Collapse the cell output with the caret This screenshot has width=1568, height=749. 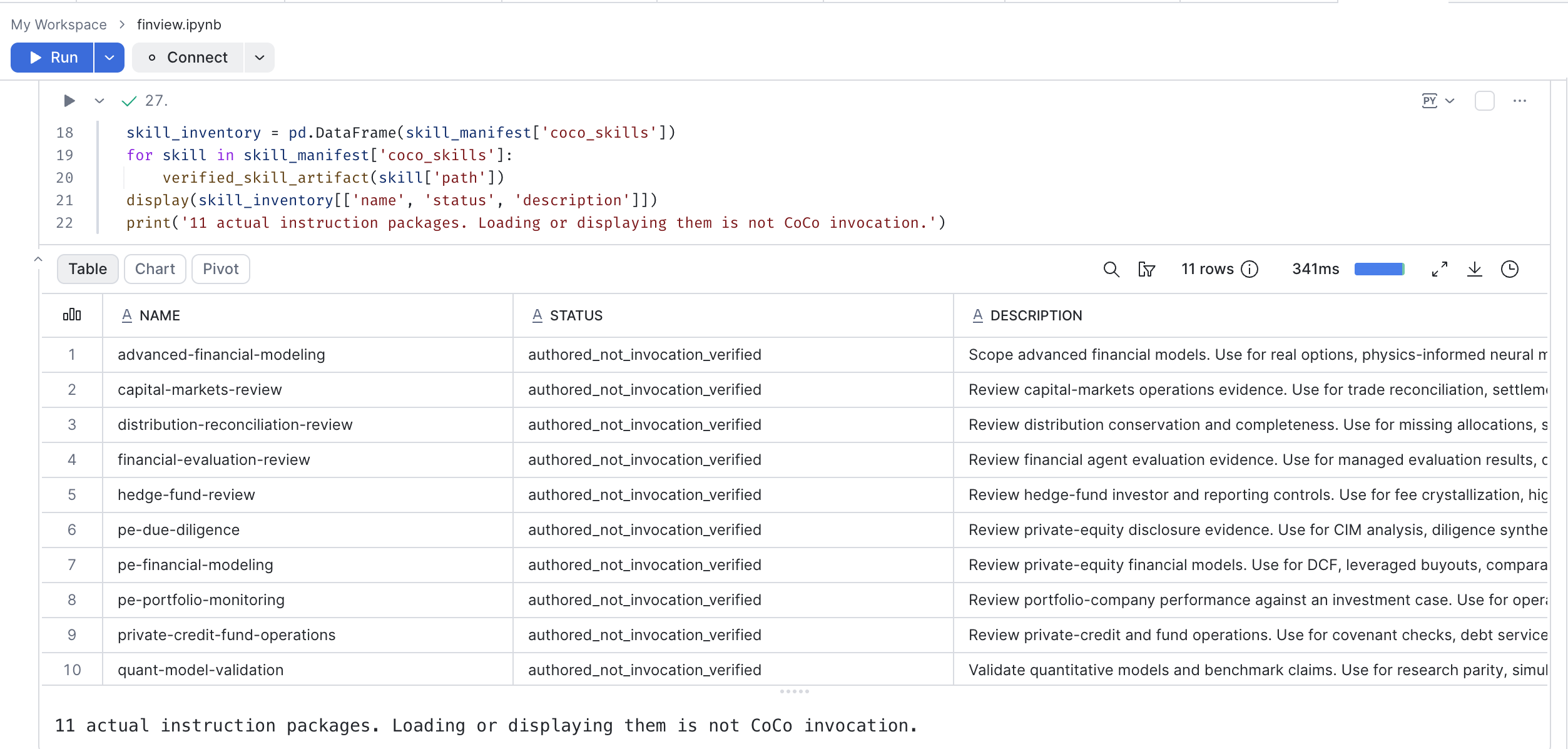38,259
